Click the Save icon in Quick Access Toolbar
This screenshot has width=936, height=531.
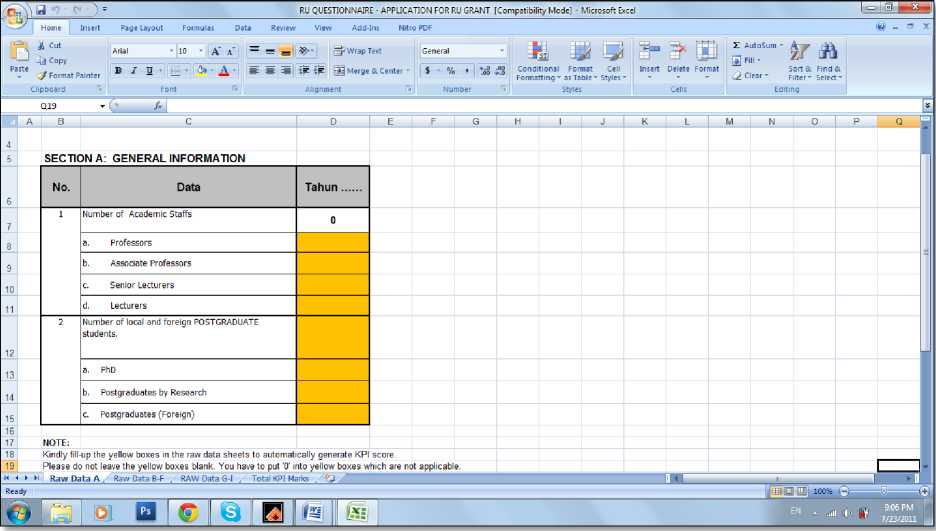41,9
